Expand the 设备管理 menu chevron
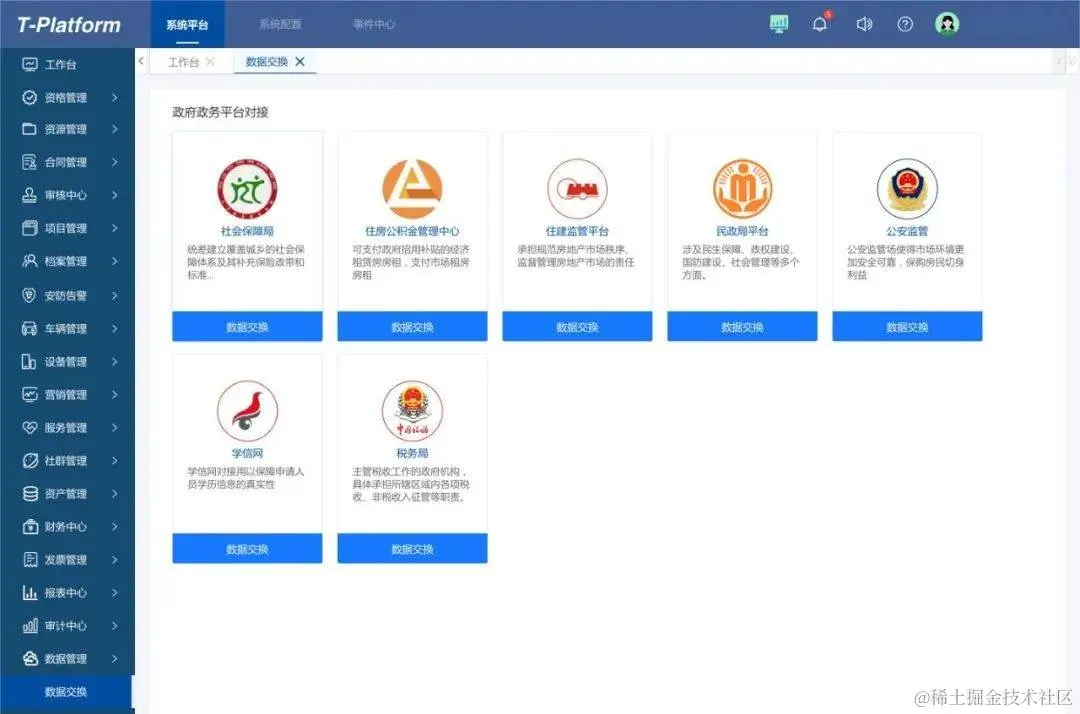Image resolution: width=1080 pixels, height=714 pixels. tap(115, 361)
